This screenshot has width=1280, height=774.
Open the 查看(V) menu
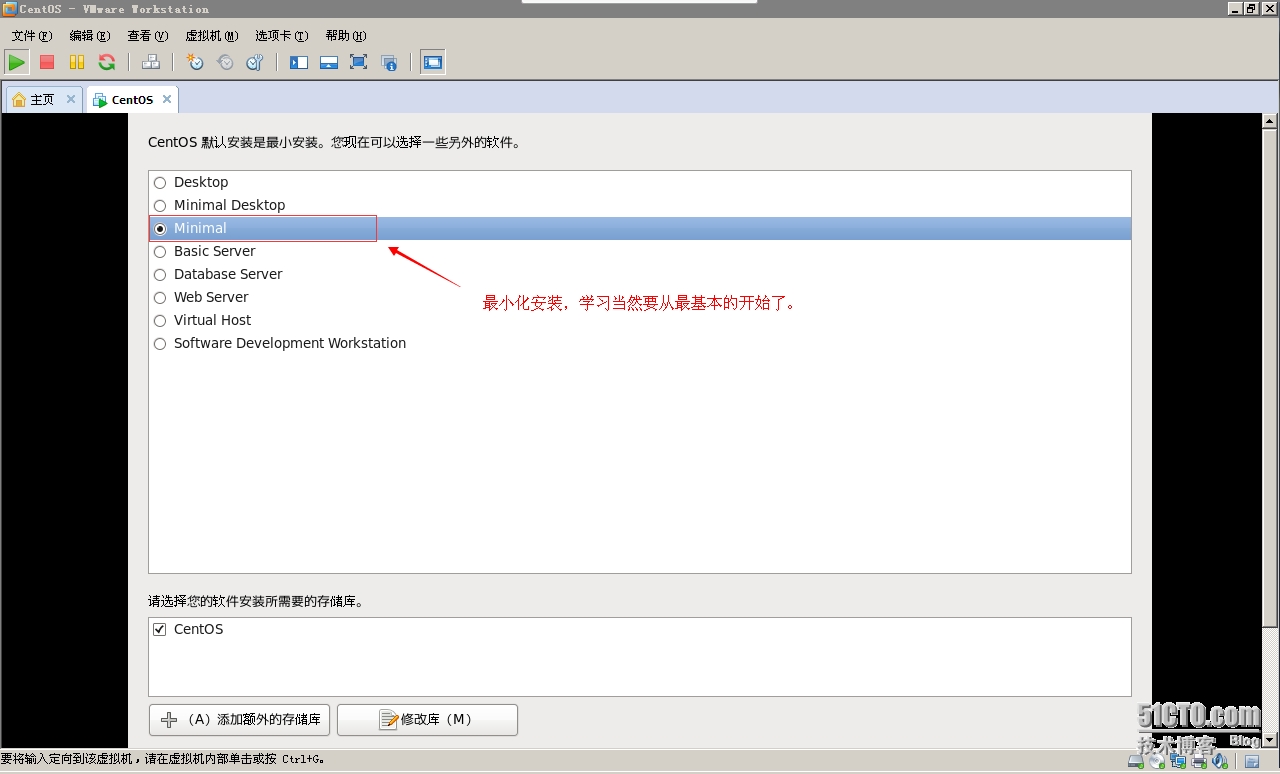pyautogui.click(x=147, y=36)
